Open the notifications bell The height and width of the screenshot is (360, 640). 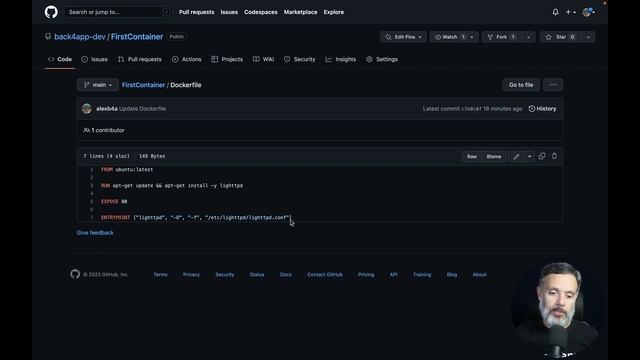coord(556,12)
